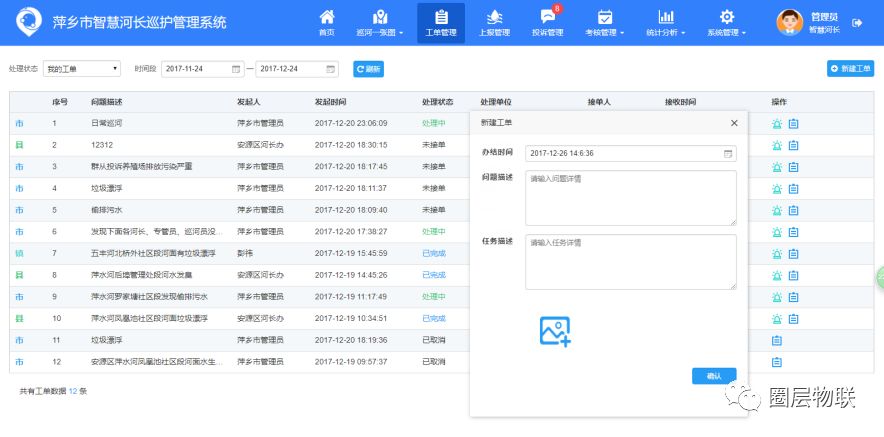Click the timestamp 2017-12-20 18:30:15
This screenshot has width=884, height=437.
(351, 145)
